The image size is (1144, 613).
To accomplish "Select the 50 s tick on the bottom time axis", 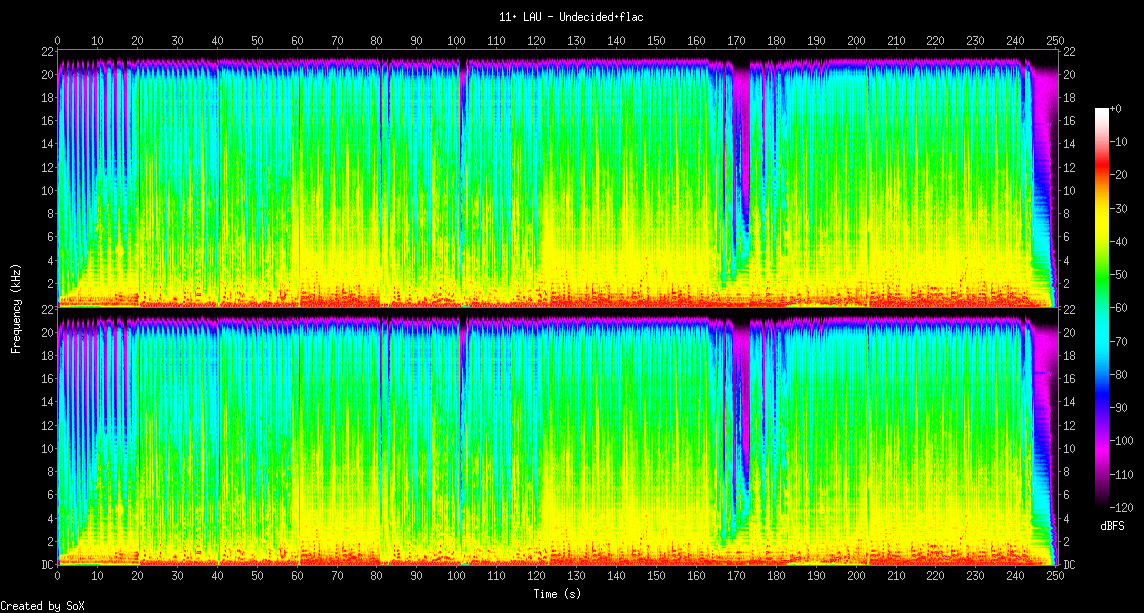I will coord(257,577).
